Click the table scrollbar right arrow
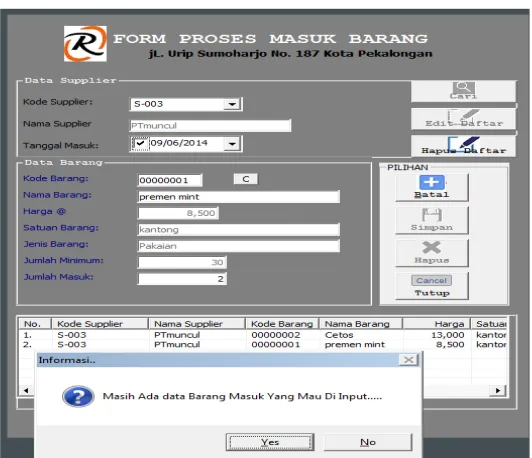 click(498, 390)
